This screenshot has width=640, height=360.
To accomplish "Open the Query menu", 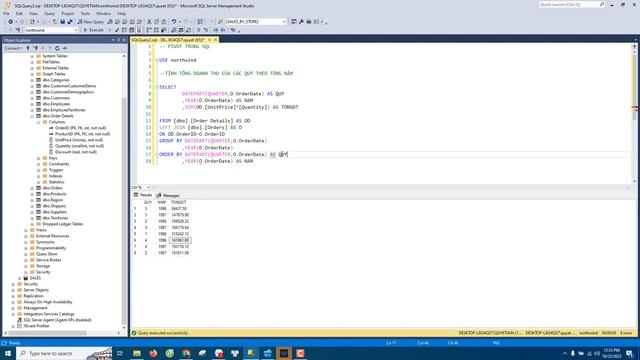I will [49, 13].
